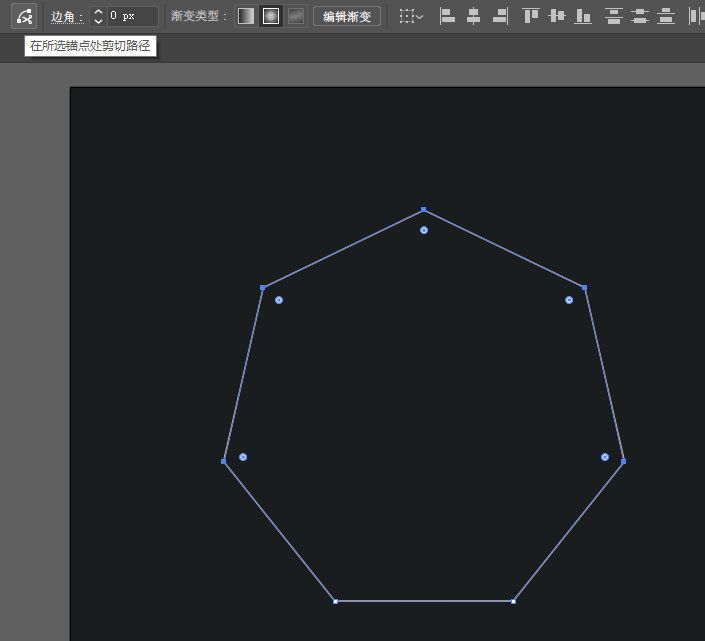Viewport: 705px width, 641px height.
Task: Align objects to horizontal center
Action: click(473, 17)
